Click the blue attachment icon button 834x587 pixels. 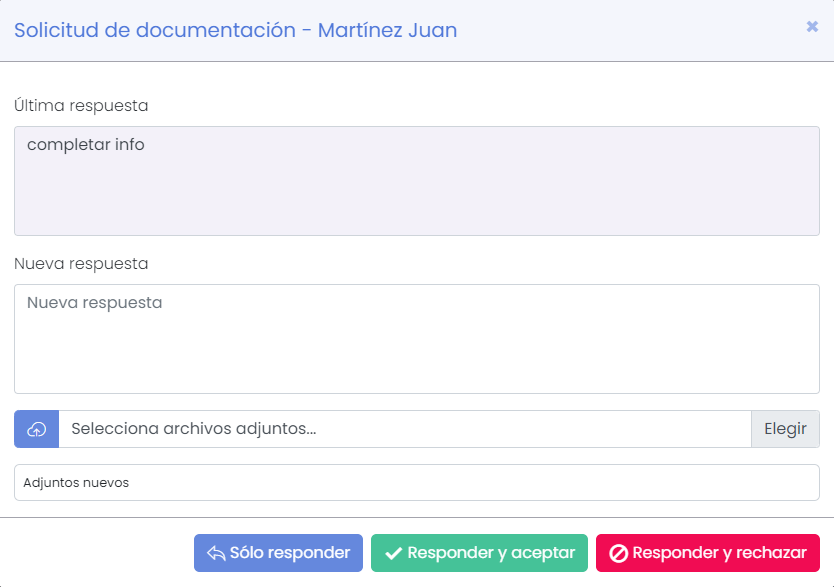click(36, 429)
